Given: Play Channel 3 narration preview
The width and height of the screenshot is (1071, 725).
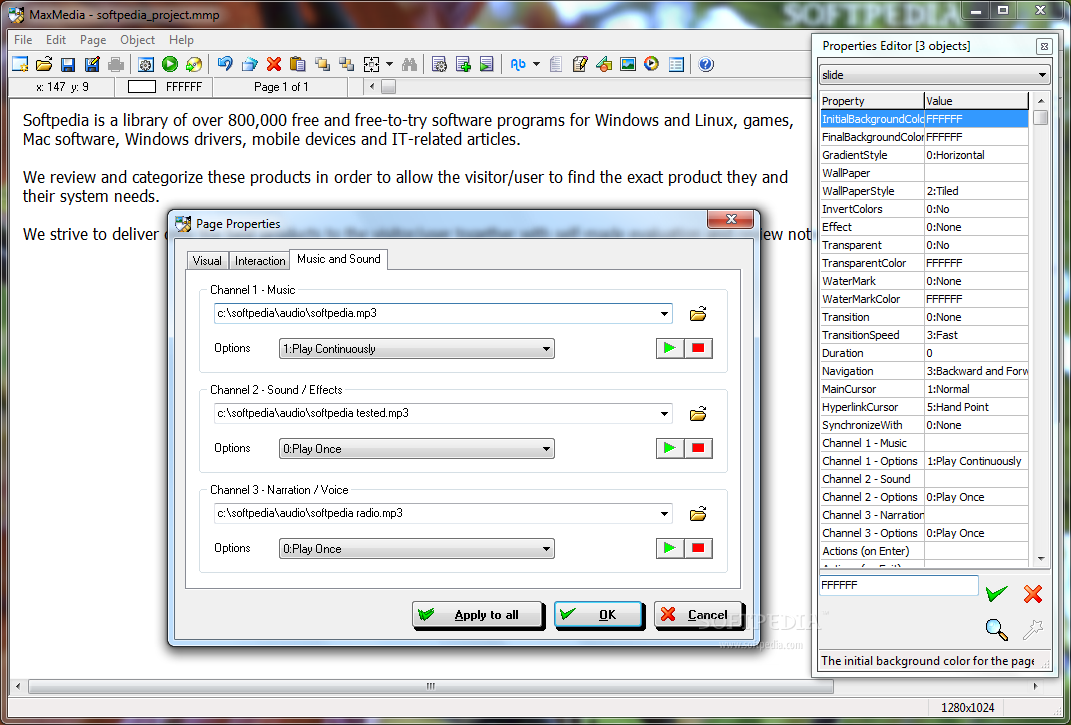Looking at the screenshot, I should click(x=669, y=547).
